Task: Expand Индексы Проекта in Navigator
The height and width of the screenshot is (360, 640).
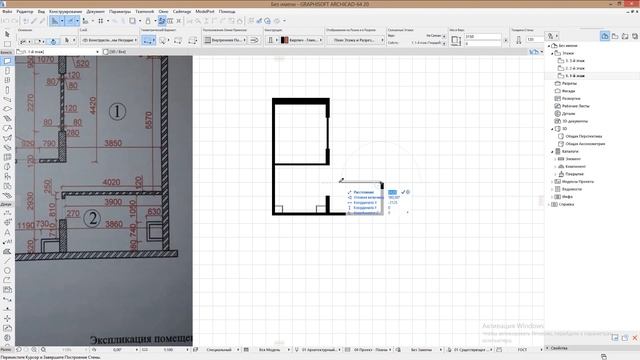Action: pyautogui.click(x=552, y=182)
